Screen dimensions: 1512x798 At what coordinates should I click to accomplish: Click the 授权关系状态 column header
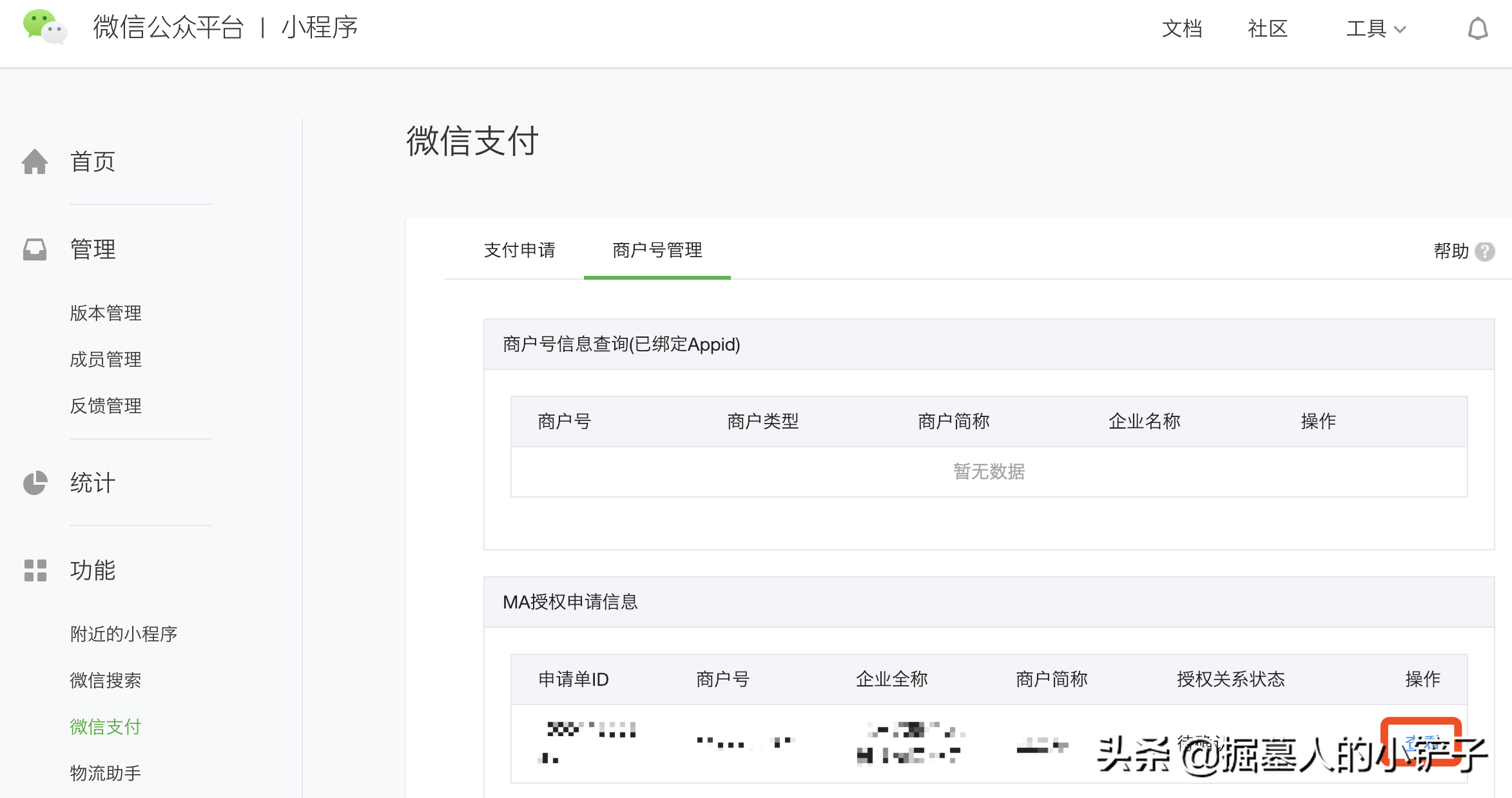[1231, 679]
